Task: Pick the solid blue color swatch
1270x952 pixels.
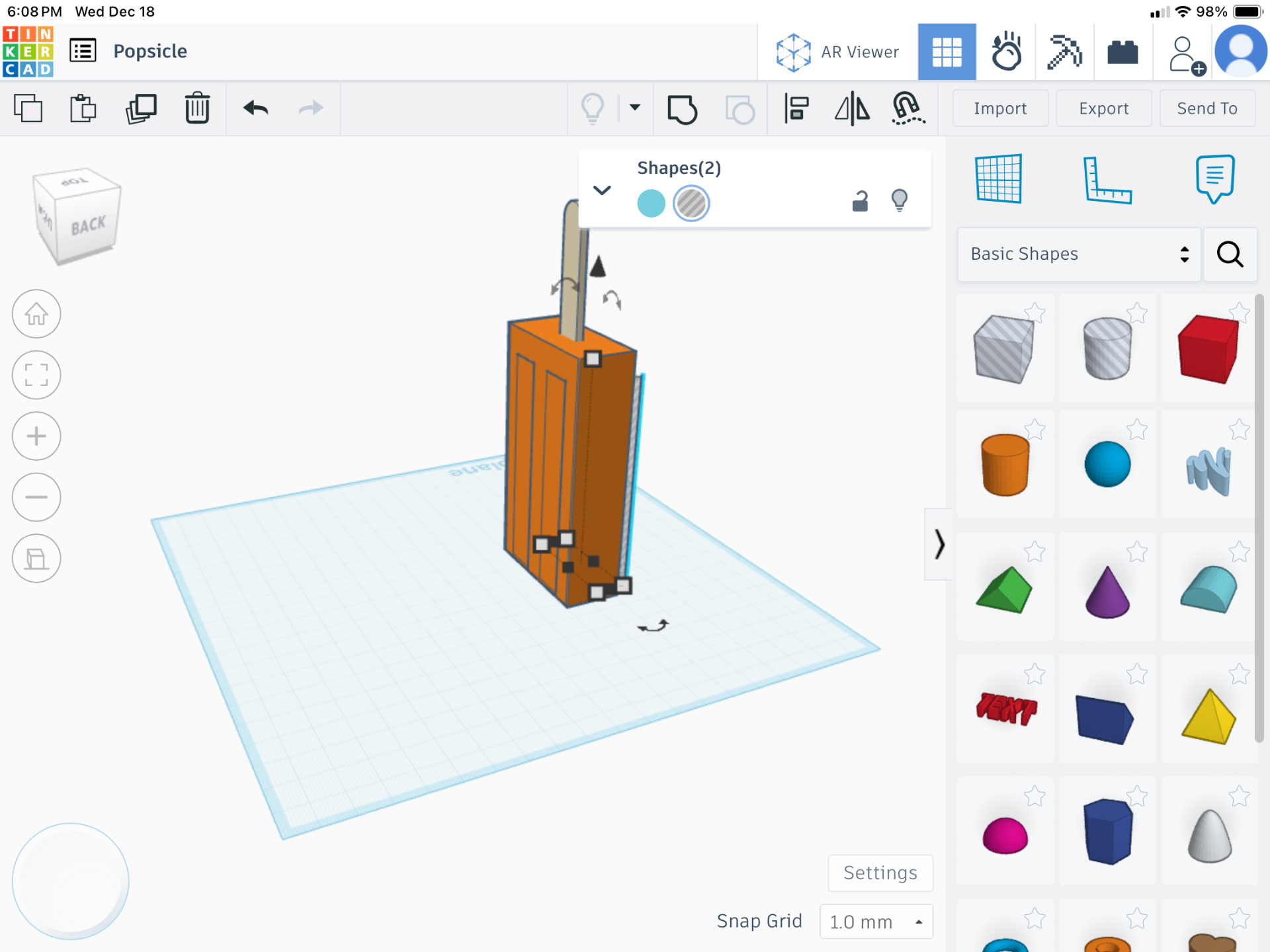Action: click(651, 203)
